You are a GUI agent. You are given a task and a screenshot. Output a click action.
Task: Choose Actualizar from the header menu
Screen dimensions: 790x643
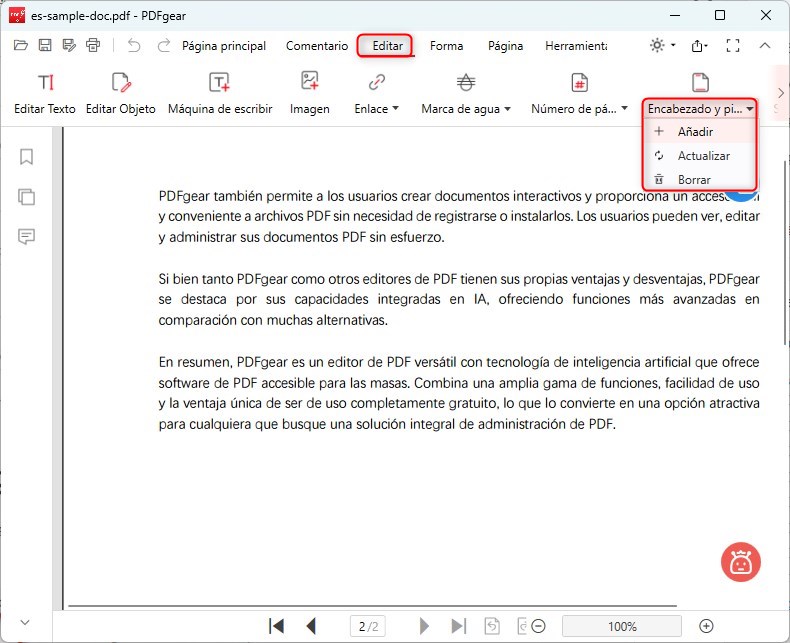click(700, 156)
